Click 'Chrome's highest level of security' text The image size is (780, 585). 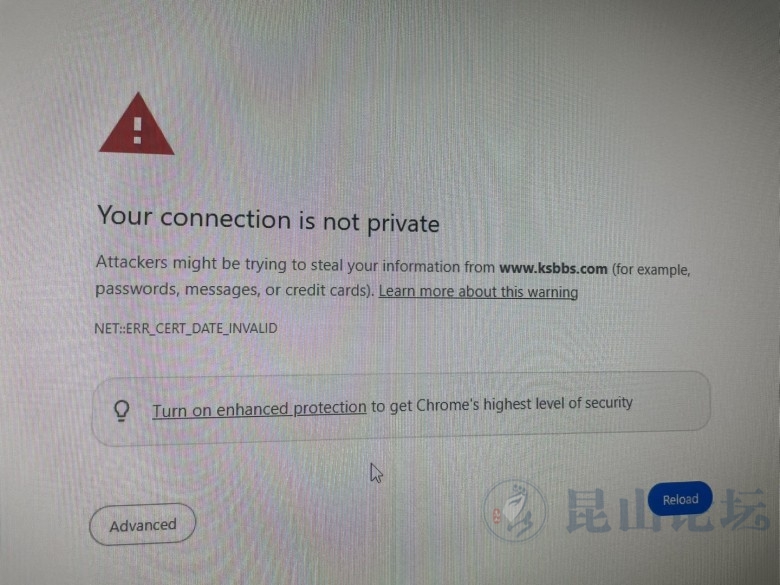coord(524,404)
